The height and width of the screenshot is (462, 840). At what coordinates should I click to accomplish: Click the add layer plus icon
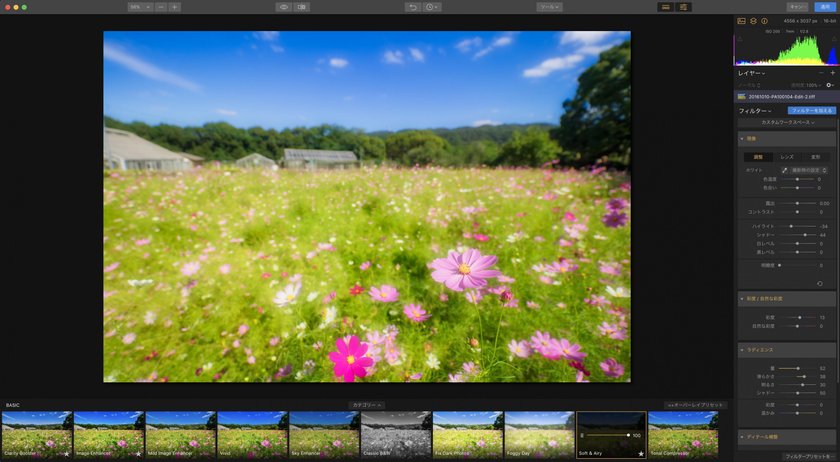click(832, 73)
